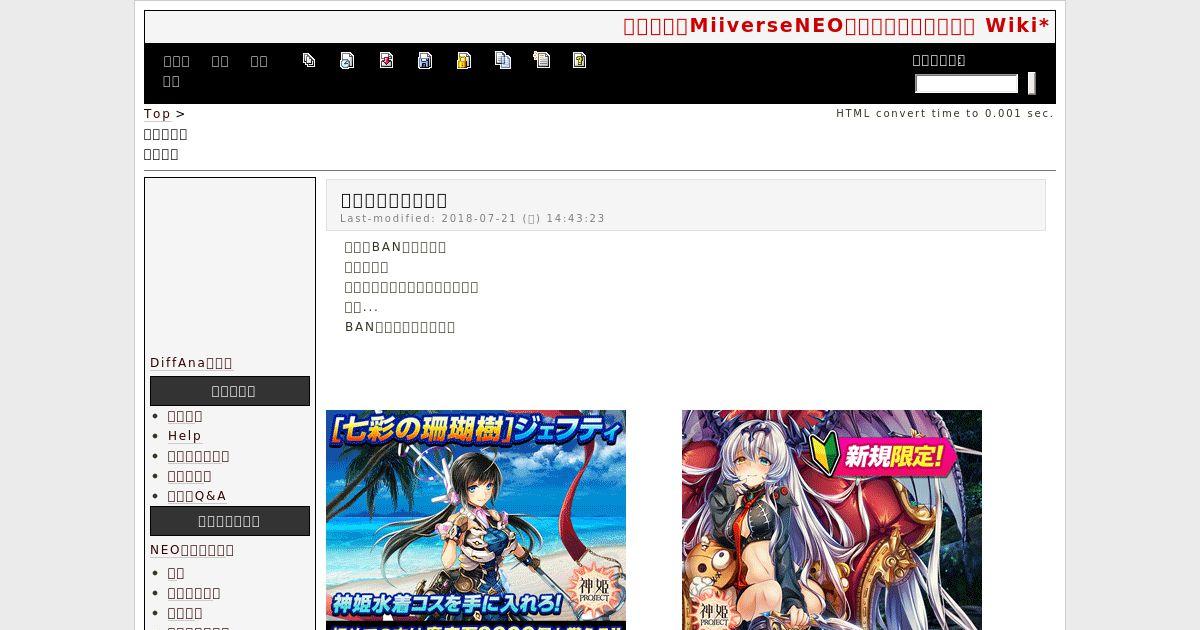Click the floppy disk backup icon
1200x630 pixels.
425,60
